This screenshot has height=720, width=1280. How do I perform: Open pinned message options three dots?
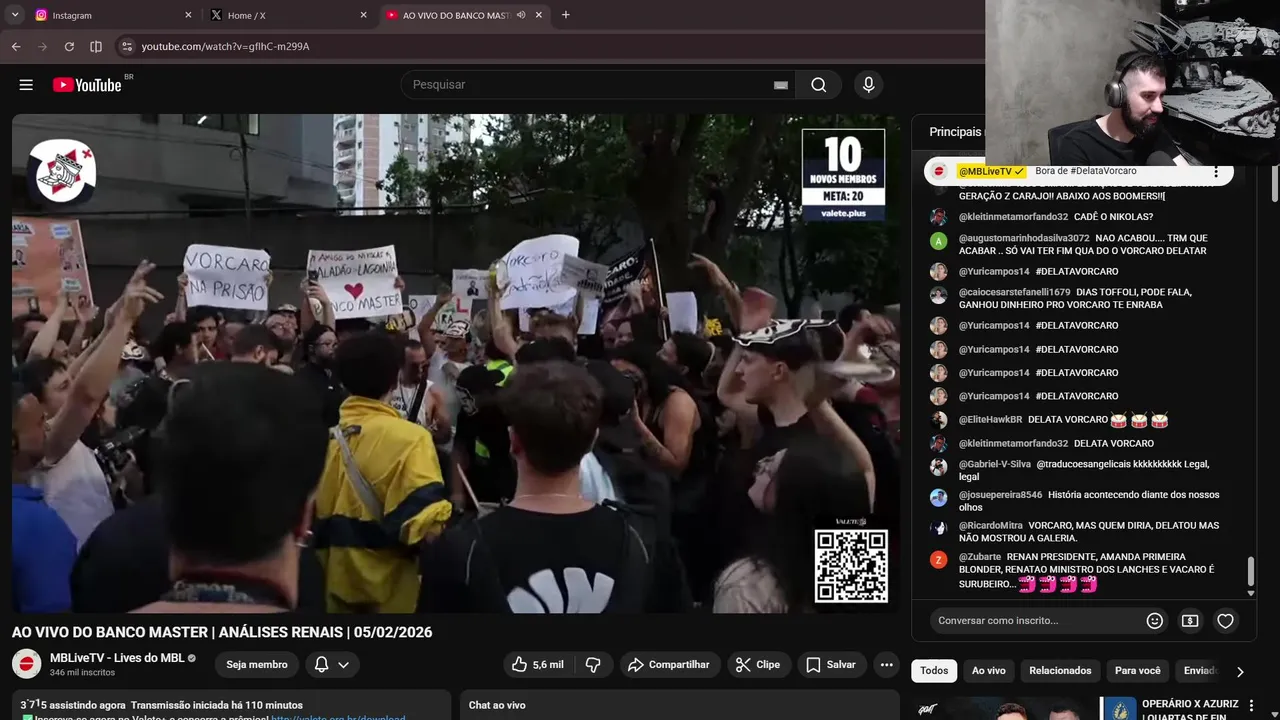tap(1216, 172)
